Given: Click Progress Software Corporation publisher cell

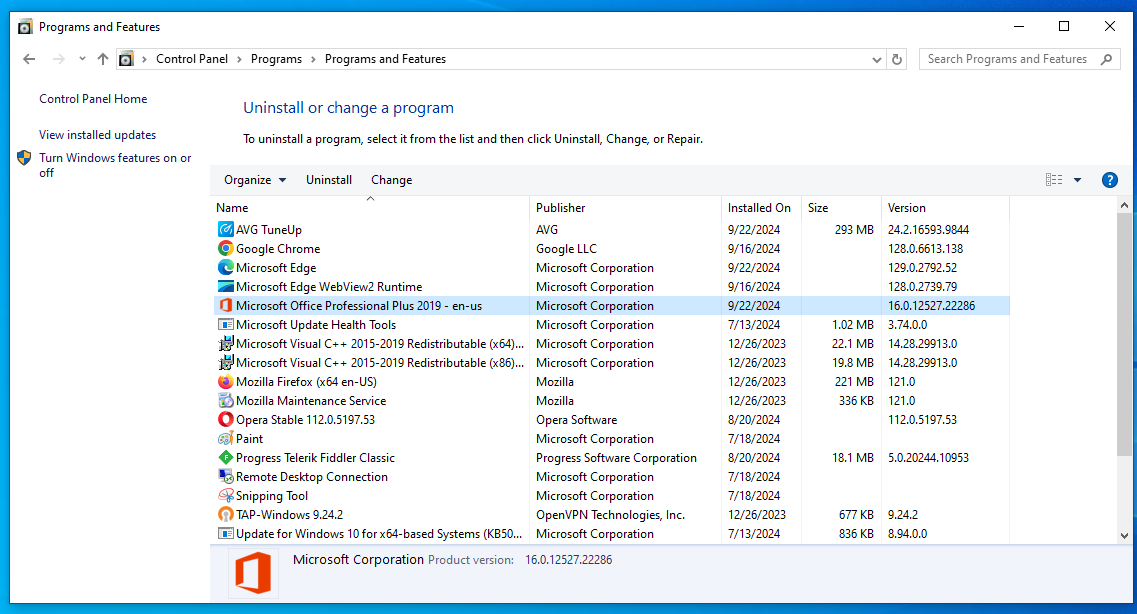Looking at the screenshot, I should [x=616, y=457].
